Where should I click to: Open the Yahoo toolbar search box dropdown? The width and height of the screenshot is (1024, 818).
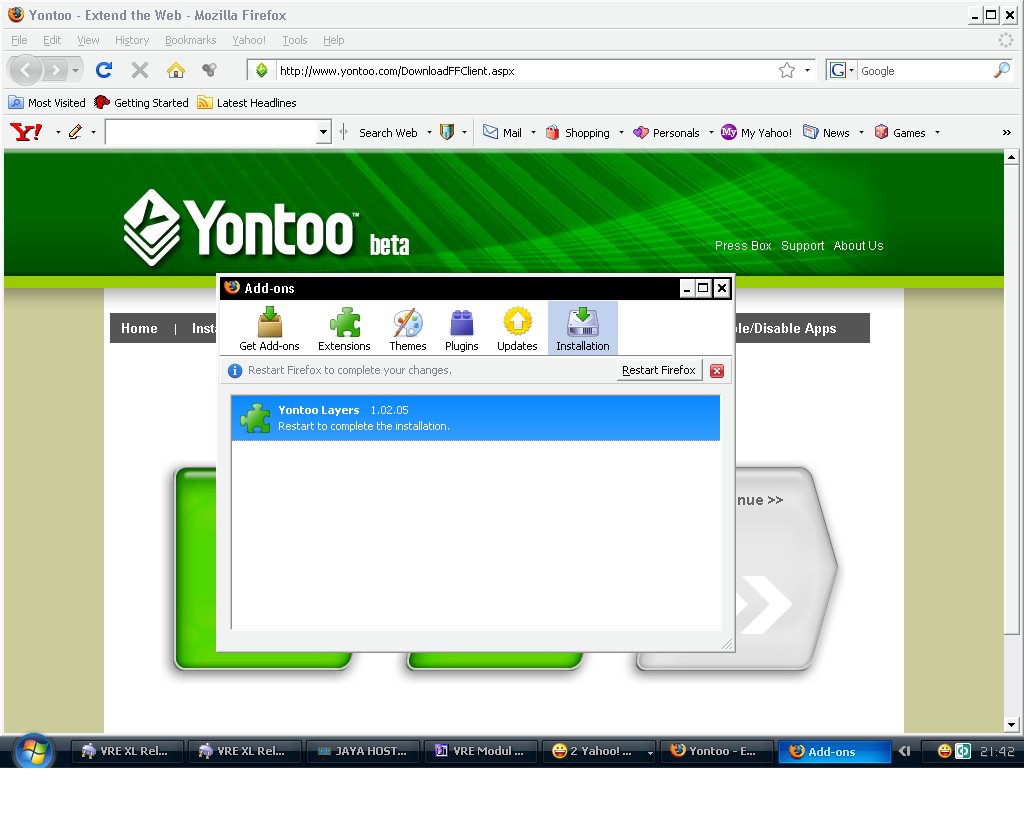[323, 133]
